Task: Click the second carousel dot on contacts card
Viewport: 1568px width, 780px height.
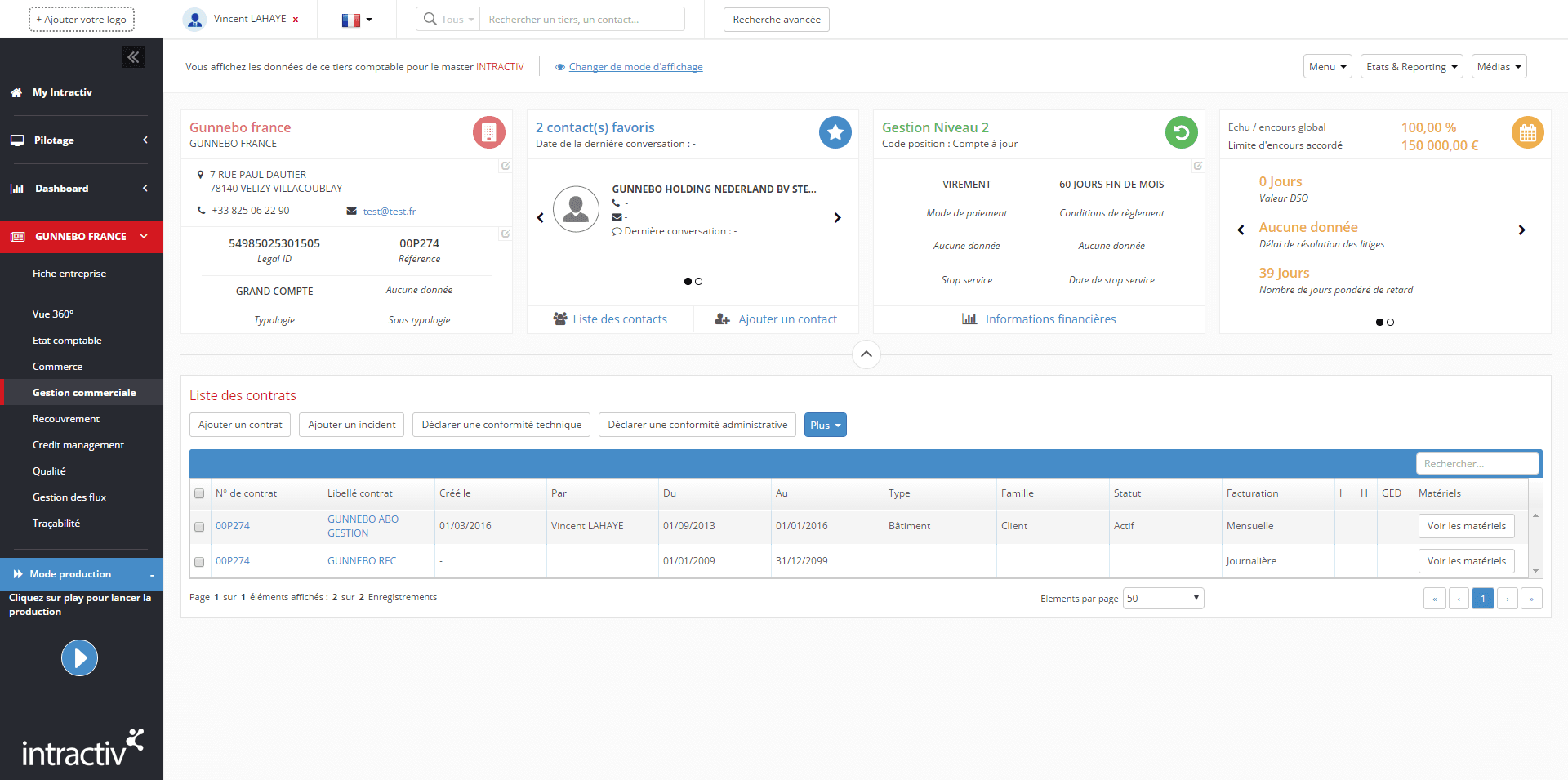Action: tap(700, 281)
